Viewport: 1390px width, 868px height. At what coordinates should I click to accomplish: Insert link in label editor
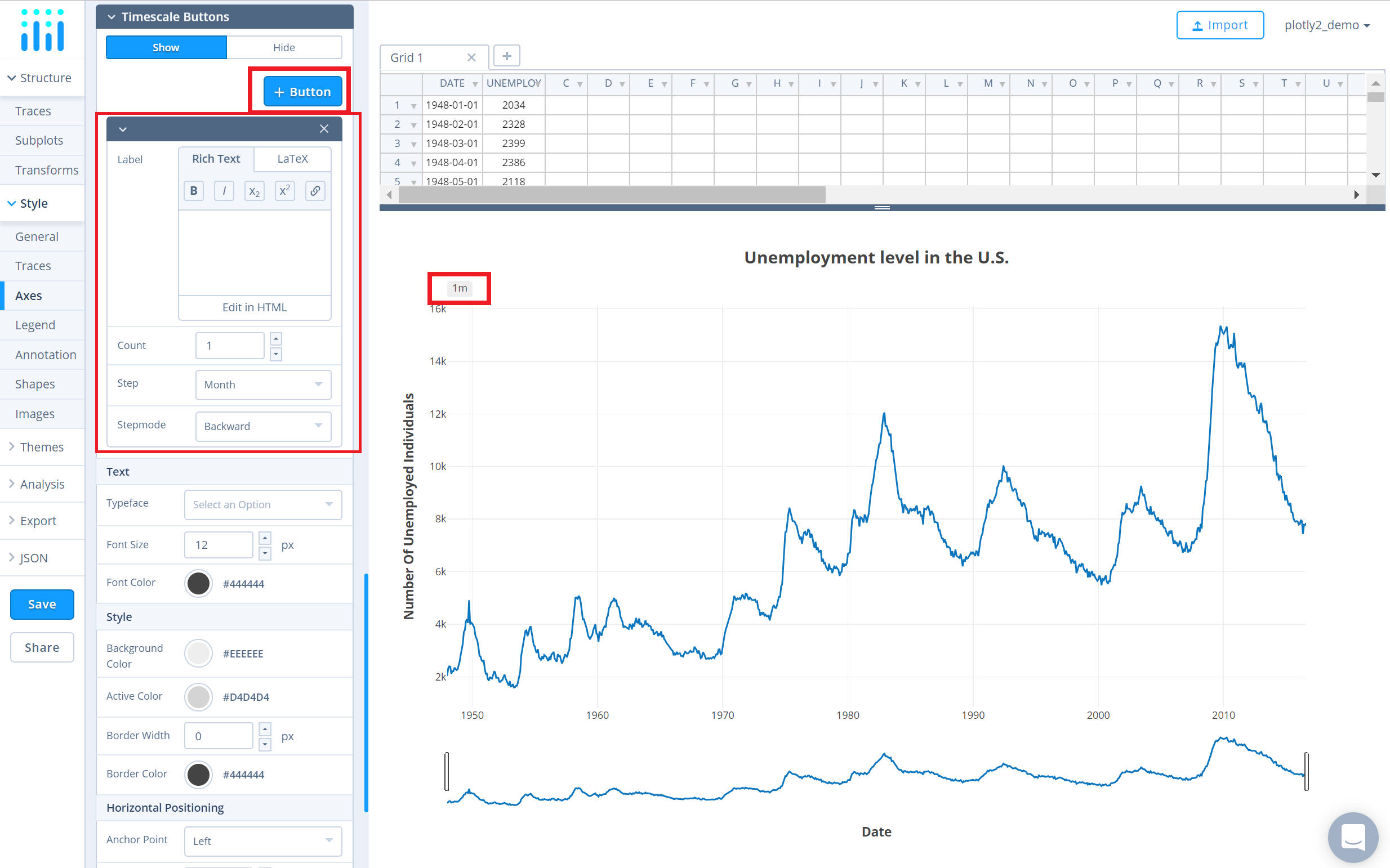click(x=315, y=191)
